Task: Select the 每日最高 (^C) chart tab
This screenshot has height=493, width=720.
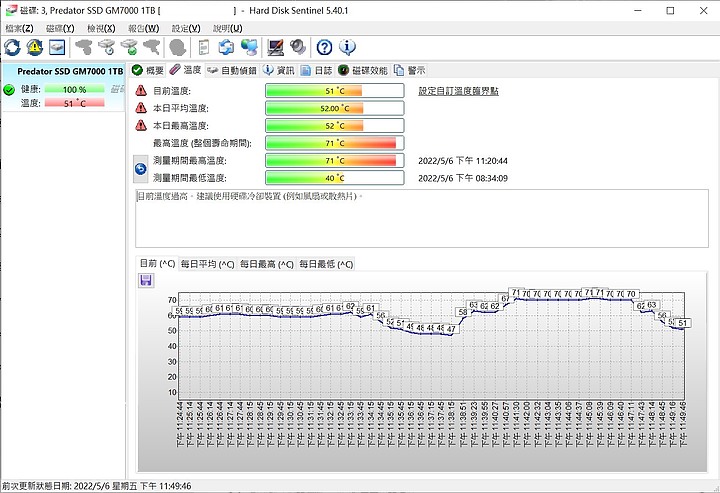Action: [267, 264]
